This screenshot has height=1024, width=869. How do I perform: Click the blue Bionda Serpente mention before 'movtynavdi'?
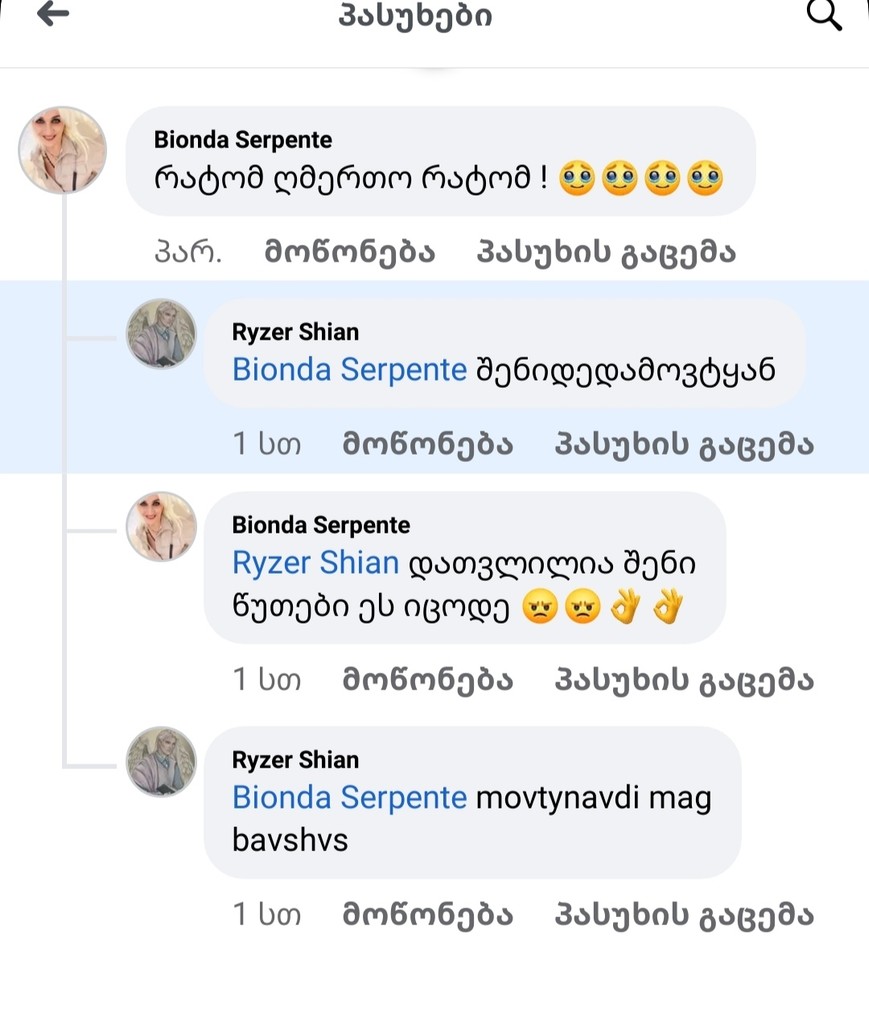point(349,797)
